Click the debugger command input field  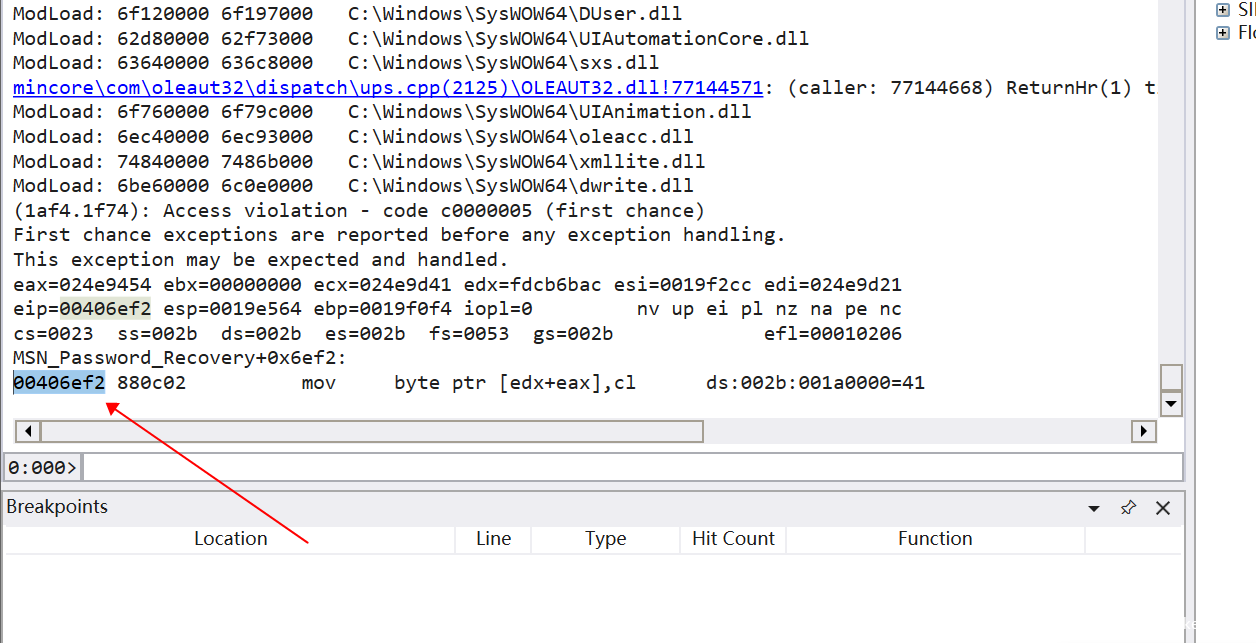[630, 467]
